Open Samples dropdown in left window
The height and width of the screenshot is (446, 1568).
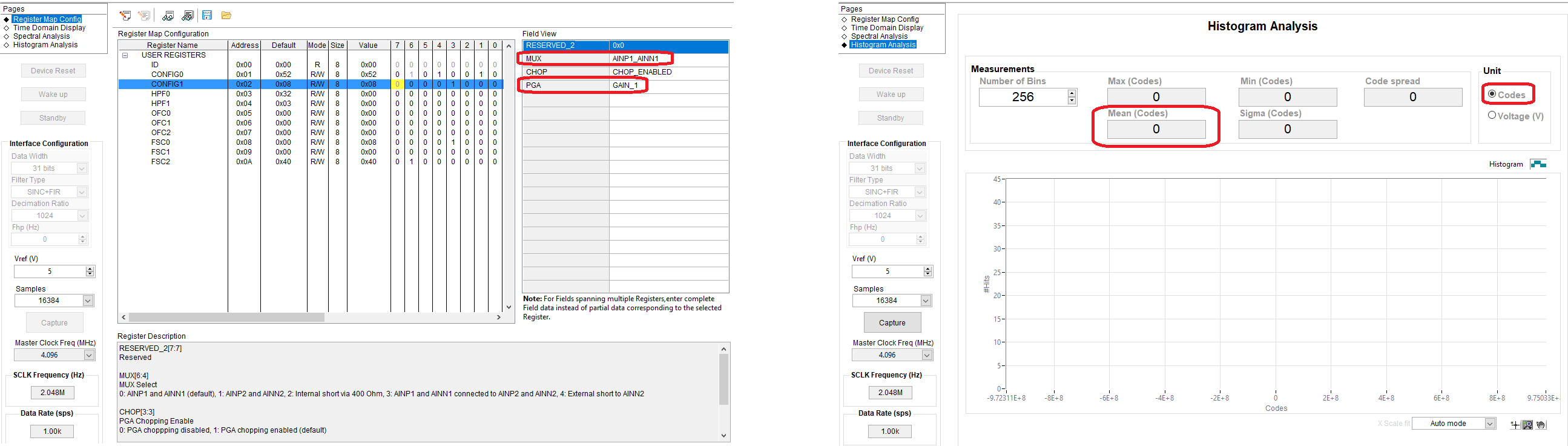click(x=88, y=301)
